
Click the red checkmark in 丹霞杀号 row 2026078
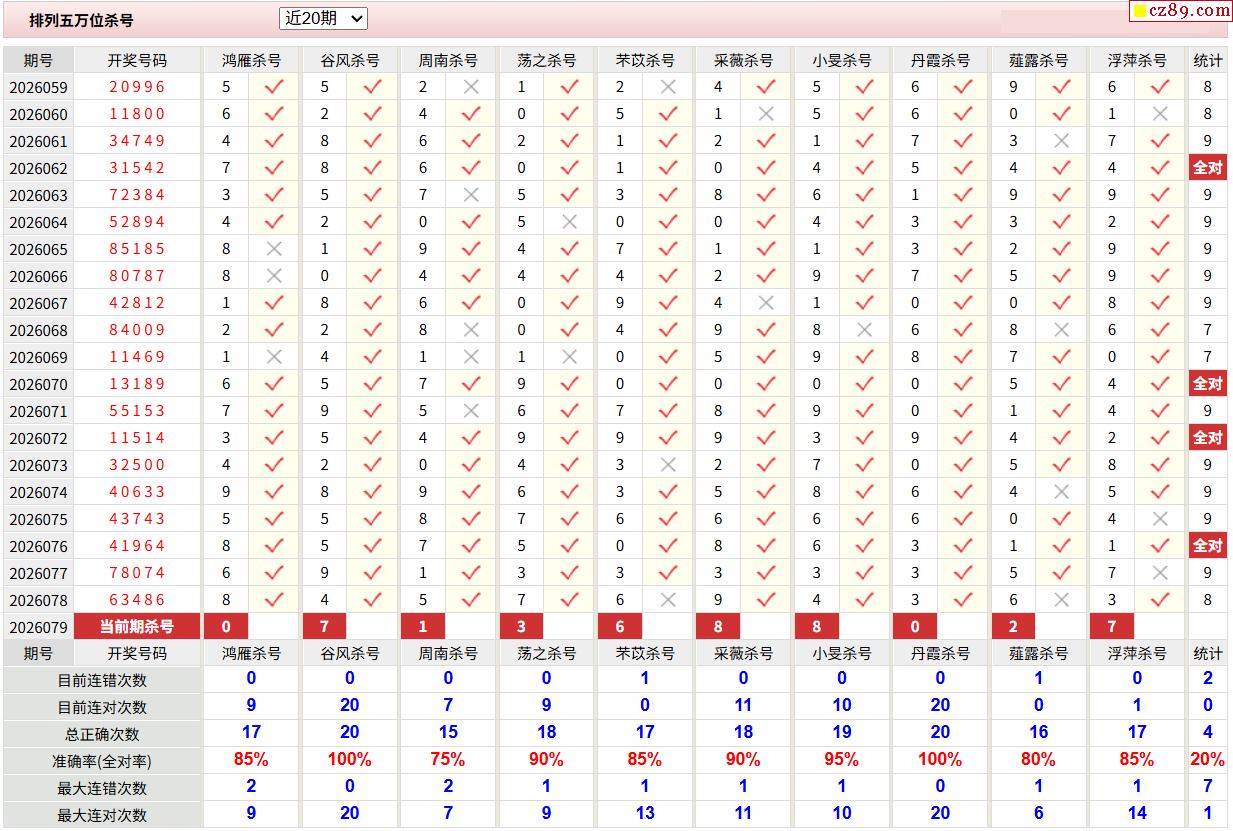(x=962, y=600)
